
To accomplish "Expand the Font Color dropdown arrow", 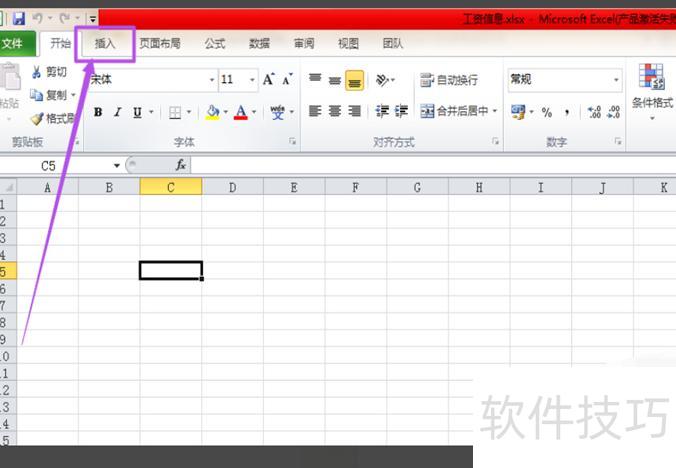I will pos(254,112).
